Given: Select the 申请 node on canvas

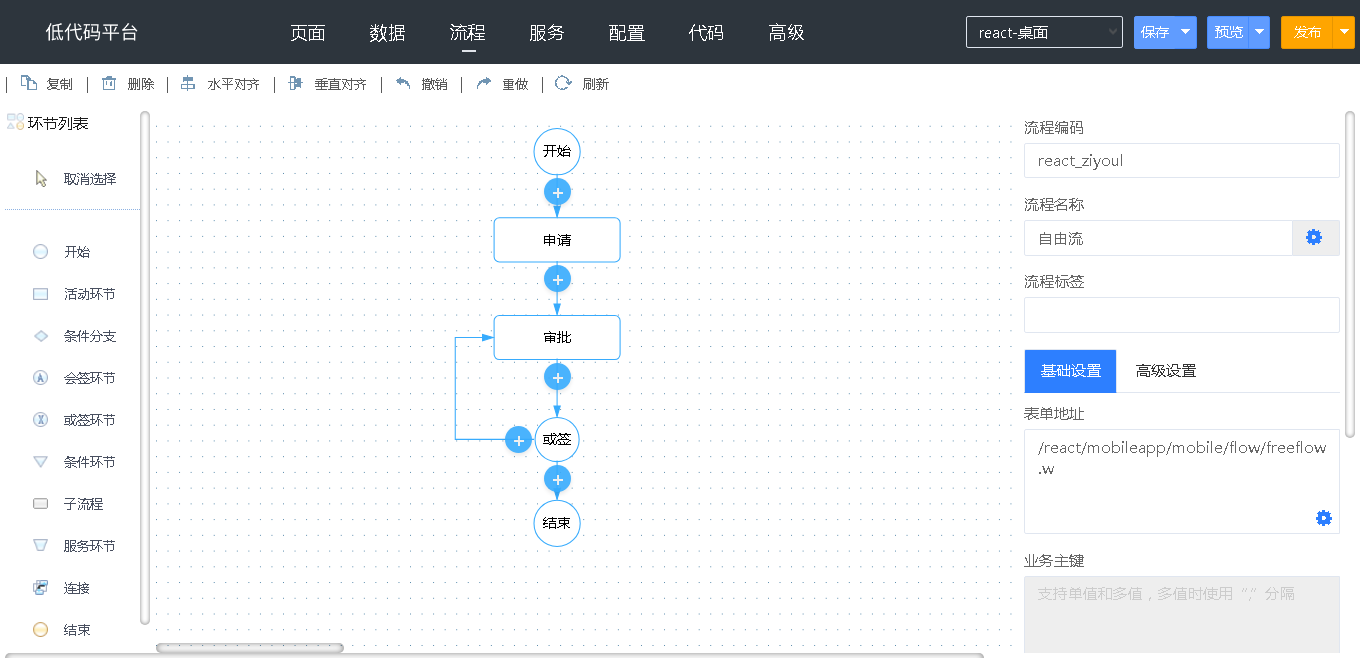Looking at the screenshot, I should tap(557, 240).
